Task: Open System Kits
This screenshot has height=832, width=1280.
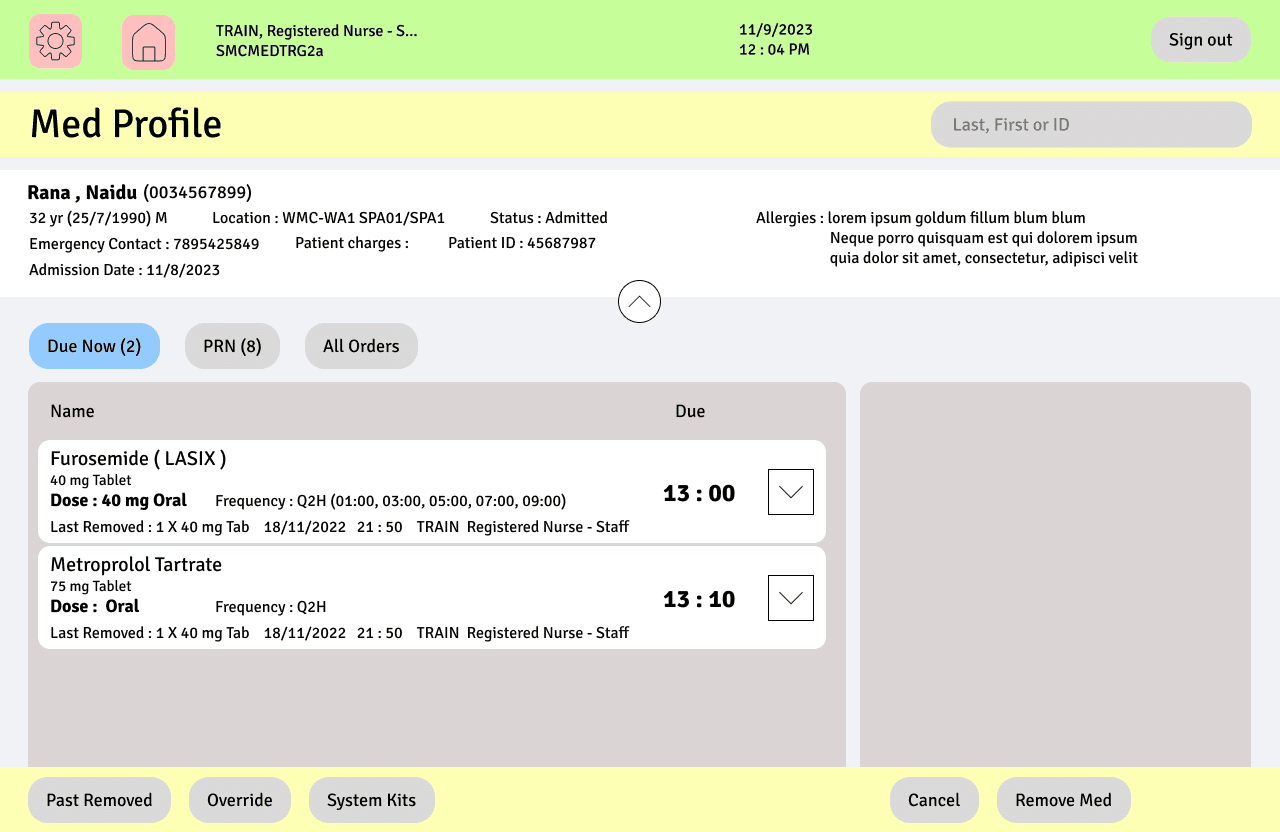Action: [372, 800]
